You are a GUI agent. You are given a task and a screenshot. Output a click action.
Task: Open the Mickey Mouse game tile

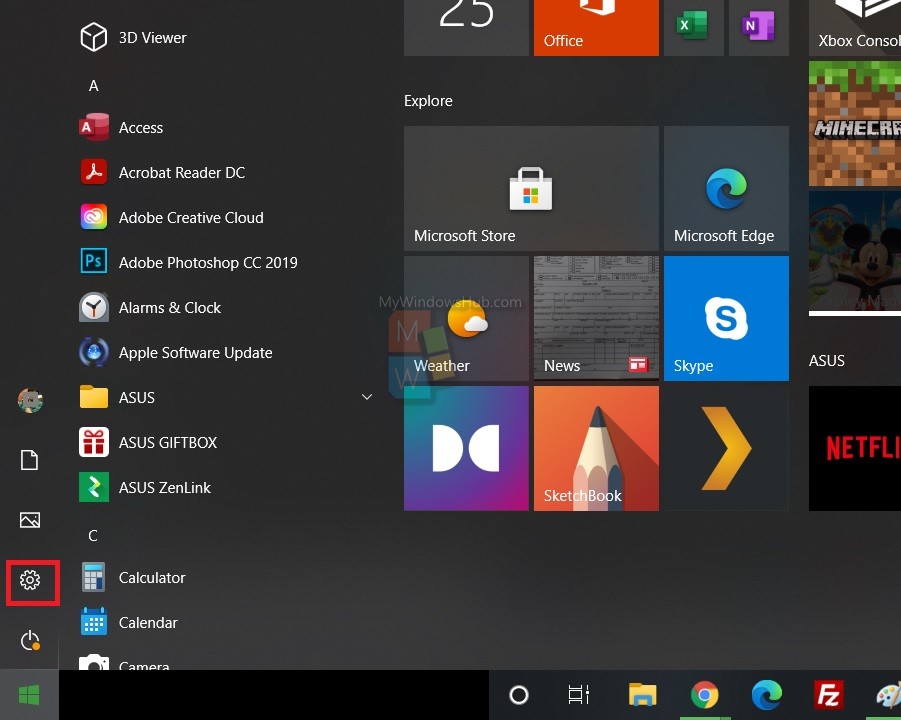coord(854,253)
